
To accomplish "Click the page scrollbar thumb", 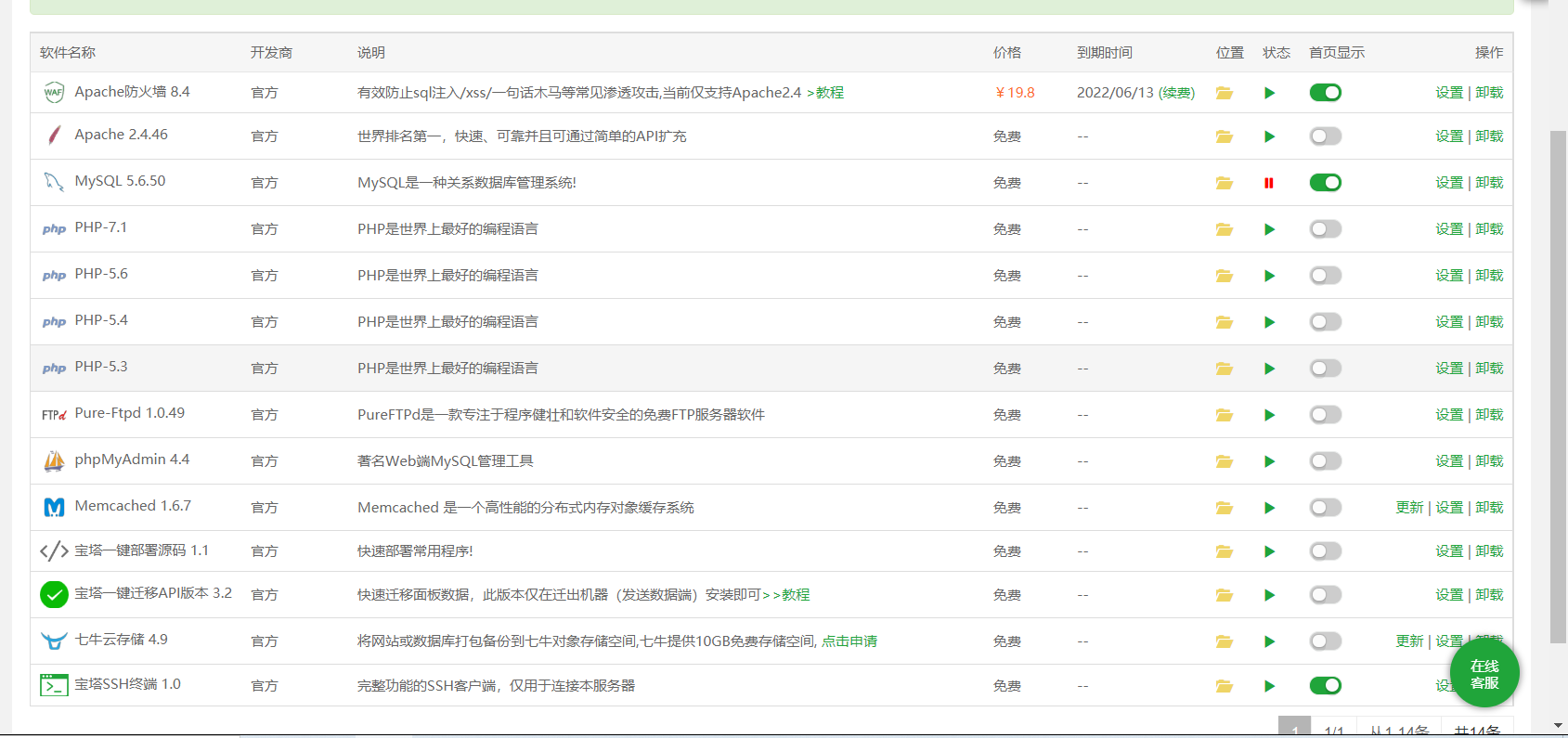I will [x=1559, y=386].
